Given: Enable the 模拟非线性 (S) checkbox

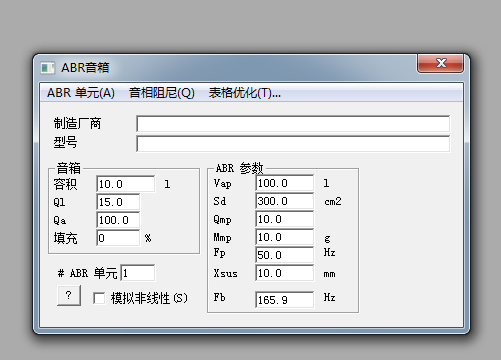Looking at the screenshot, I should tap(99, 298).
